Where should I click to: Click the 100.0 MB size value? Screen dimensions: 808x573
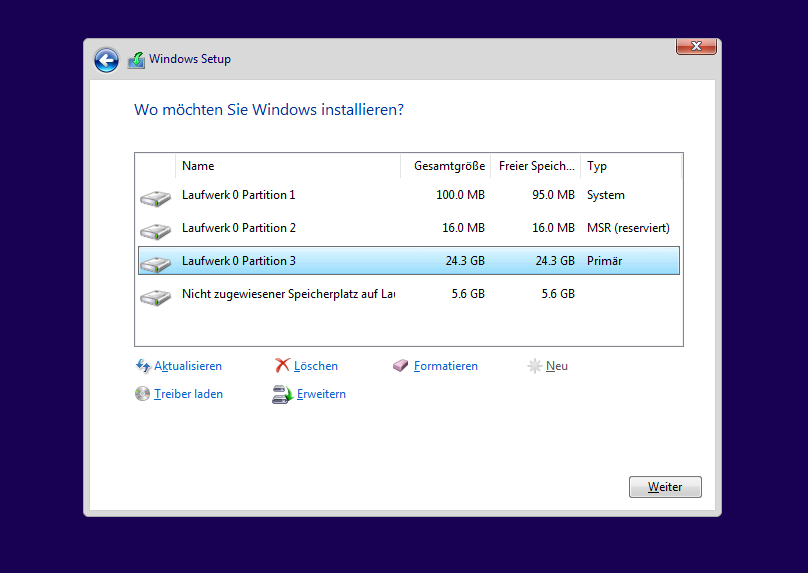(461, 195)
